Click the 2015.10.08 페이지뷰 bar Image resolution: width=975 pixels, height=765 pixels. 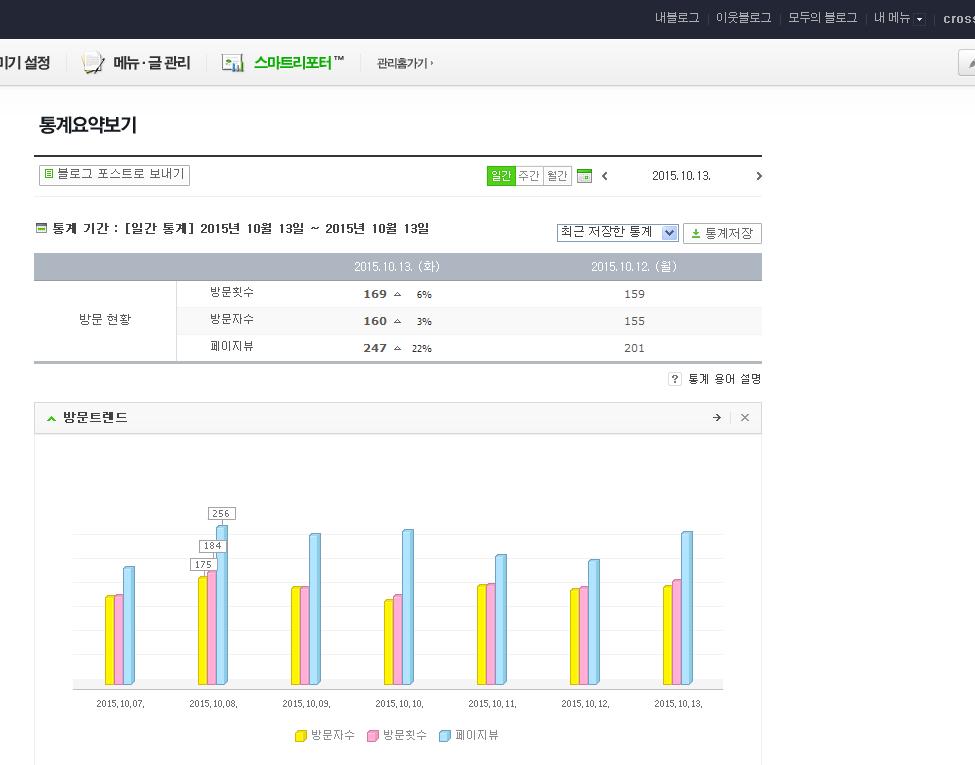point(221,605)
